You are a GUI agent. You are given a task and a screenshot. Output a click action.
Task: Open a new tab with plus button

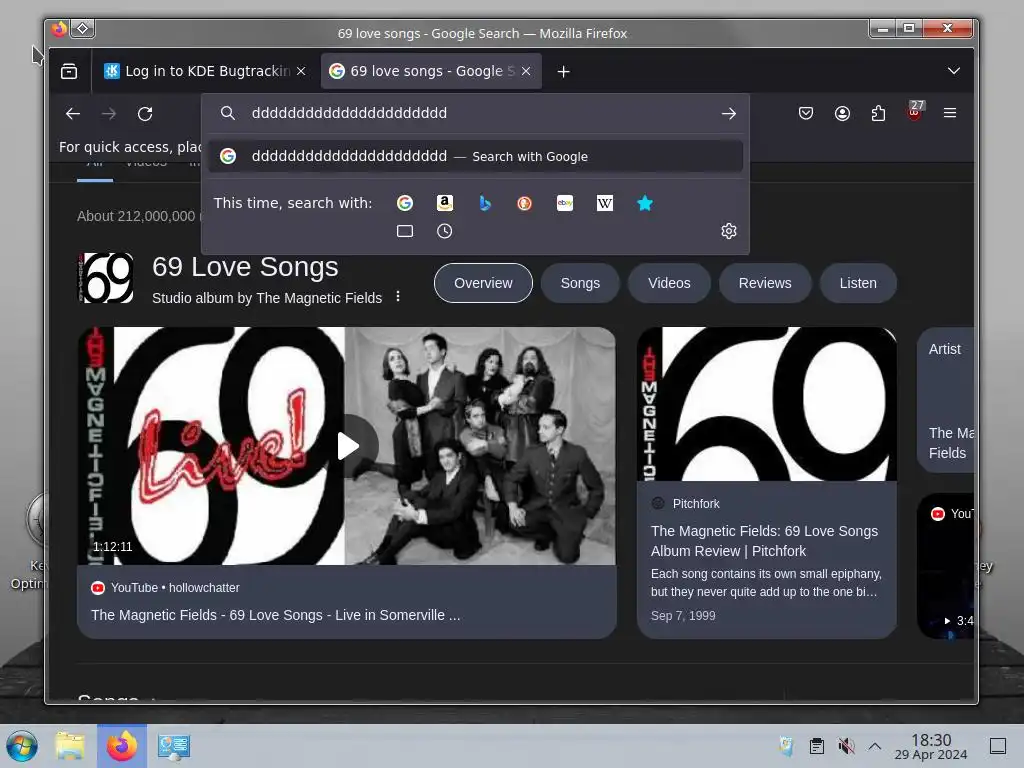pos(564,72)
